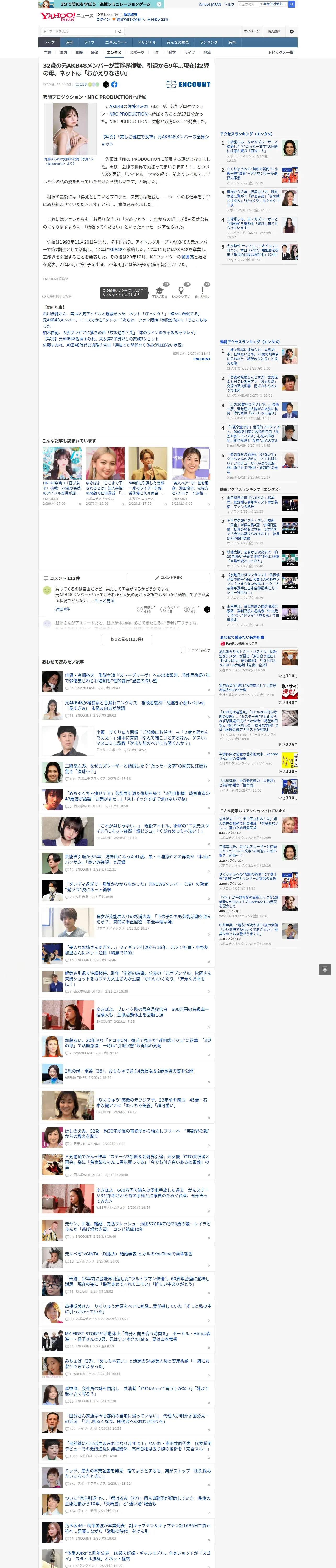Type in the keyword search field

click(x=79, y=32)
